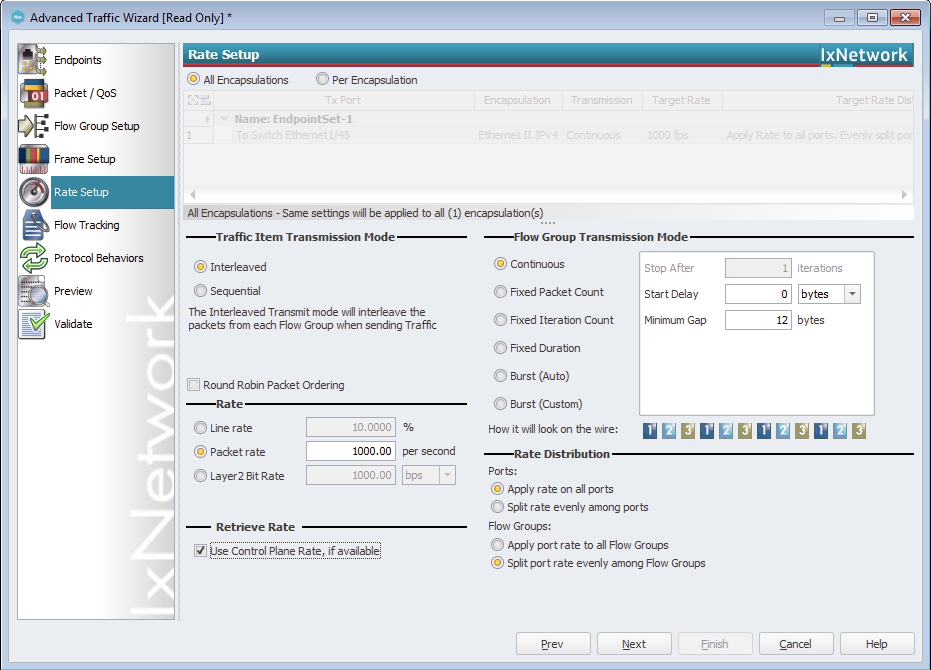This screenshot has width=931, height=670.
Task: Enable Round Robin Packet Ordering checkbox
Action: click(x=194, y=385)
